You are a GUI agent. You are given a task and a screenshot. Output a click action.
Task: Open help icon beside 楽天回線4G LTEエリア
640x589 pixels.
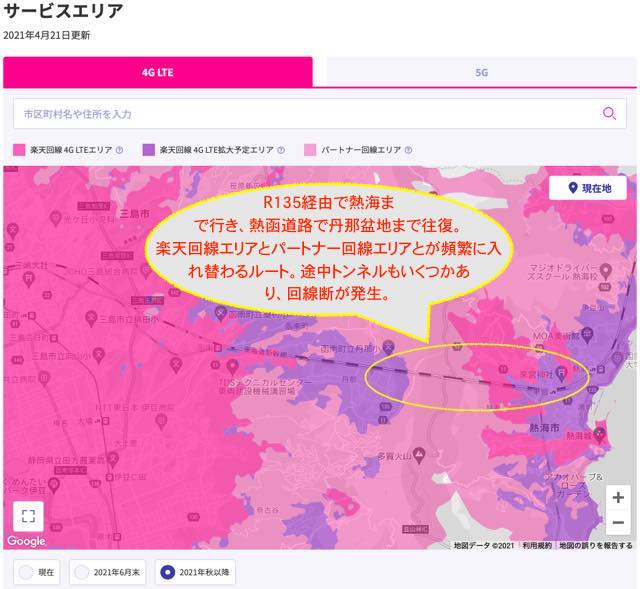pyautogui.click(x=119, y=150)
